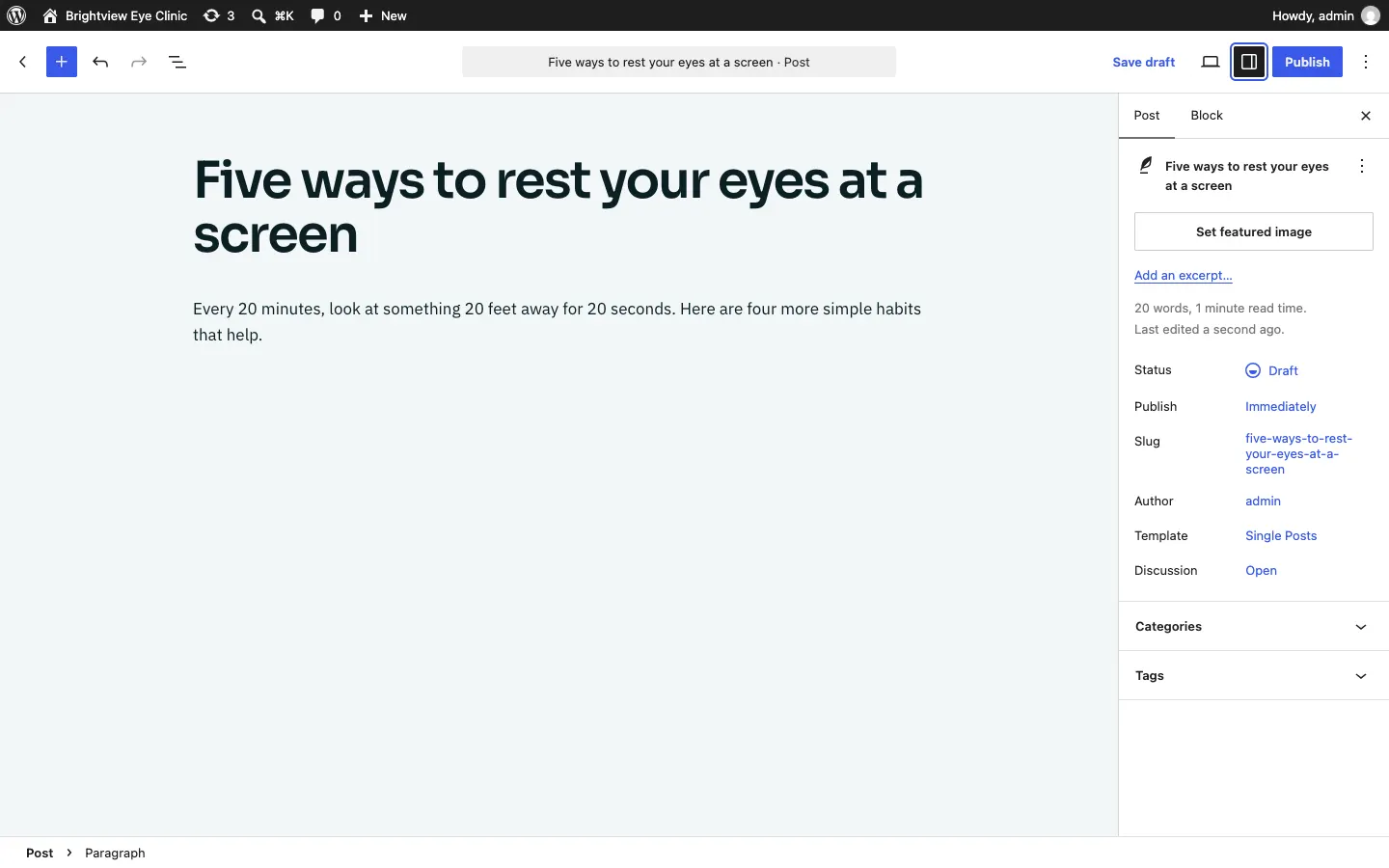Expand the Tags panel
This screenshot has width=1389, height=868.
click(1254, 676)
